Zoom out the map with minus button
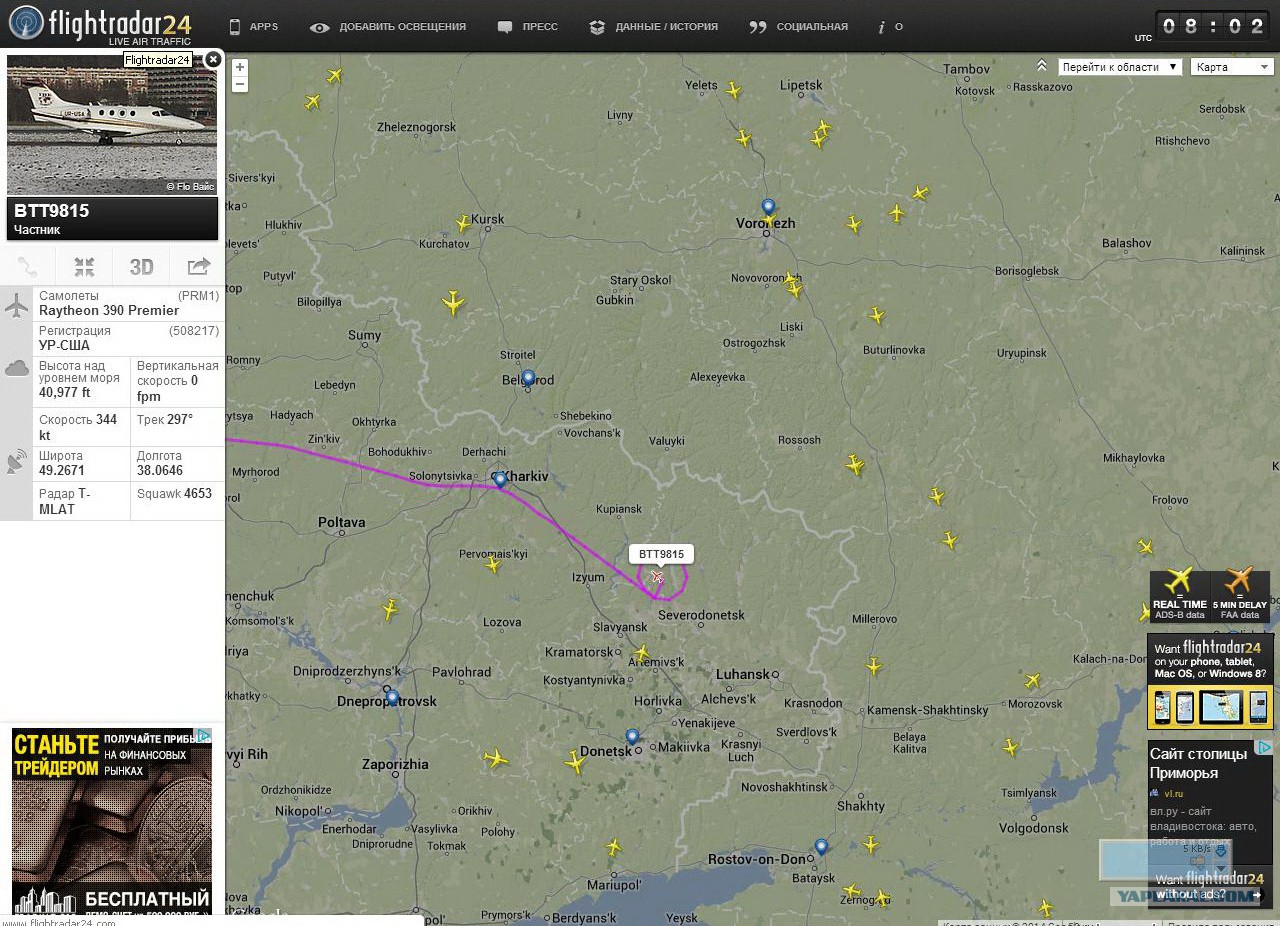The width and height of the screenshot is (1280, 926). (240, 84)
